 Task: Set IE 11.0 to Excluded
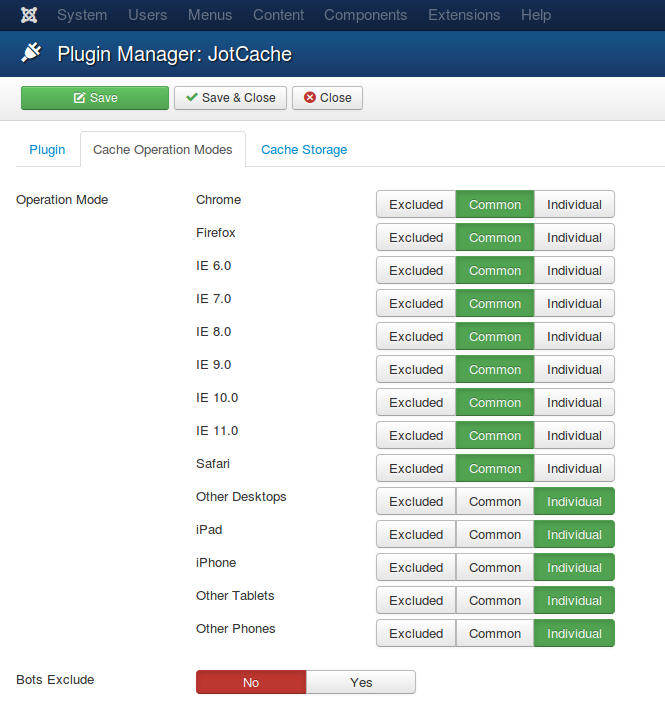coord(416,435)
